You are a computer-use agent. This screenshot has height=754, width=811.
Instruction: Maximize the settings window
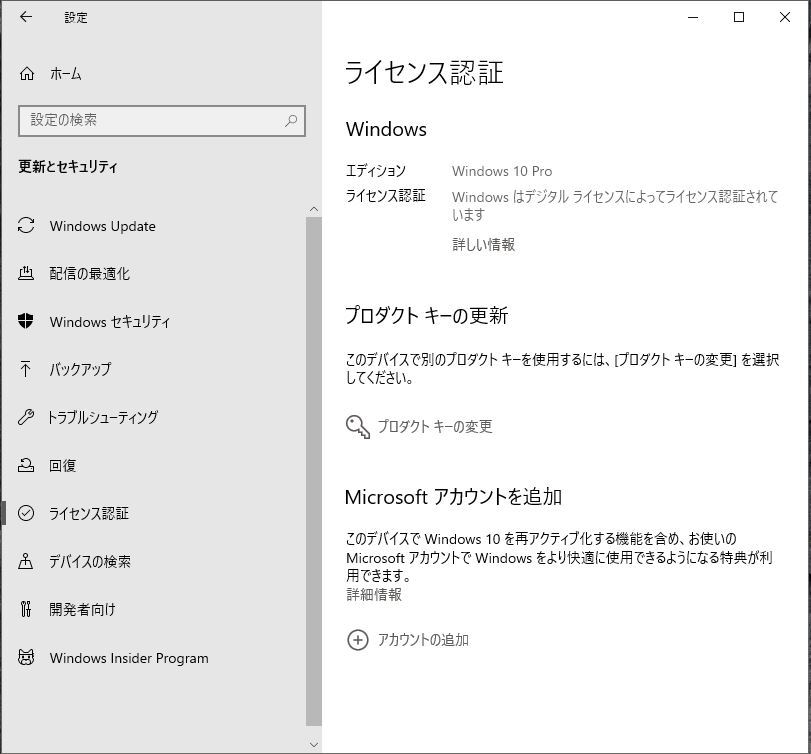739,17
